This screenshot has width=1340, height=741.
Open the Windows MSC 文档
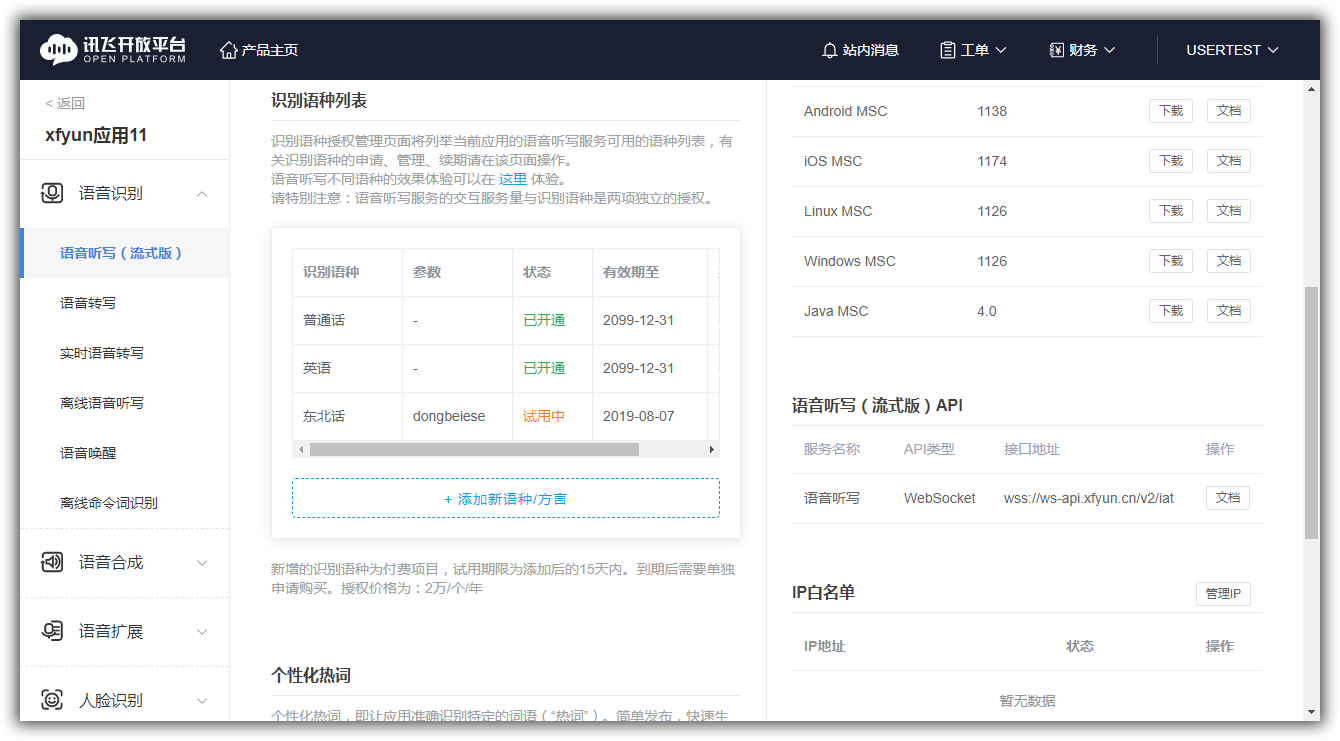coord(1229,261)
